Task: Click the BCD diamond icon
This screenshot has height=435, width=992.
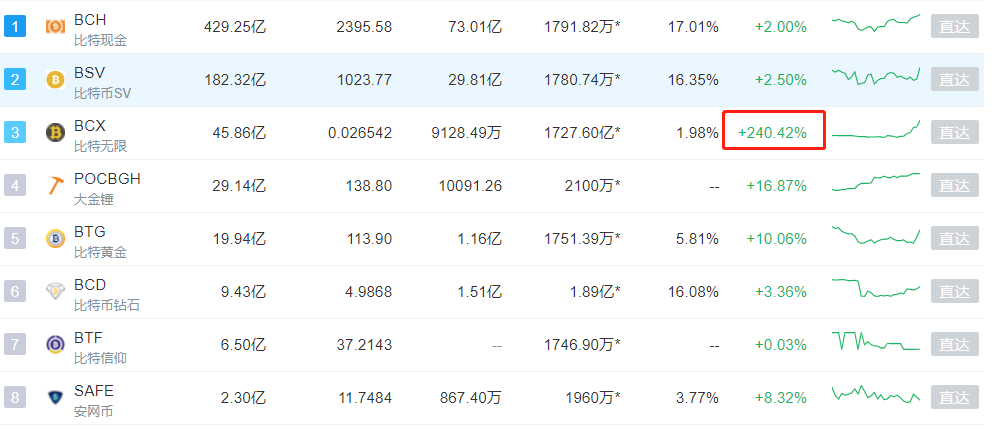Action: pos(55,292)
